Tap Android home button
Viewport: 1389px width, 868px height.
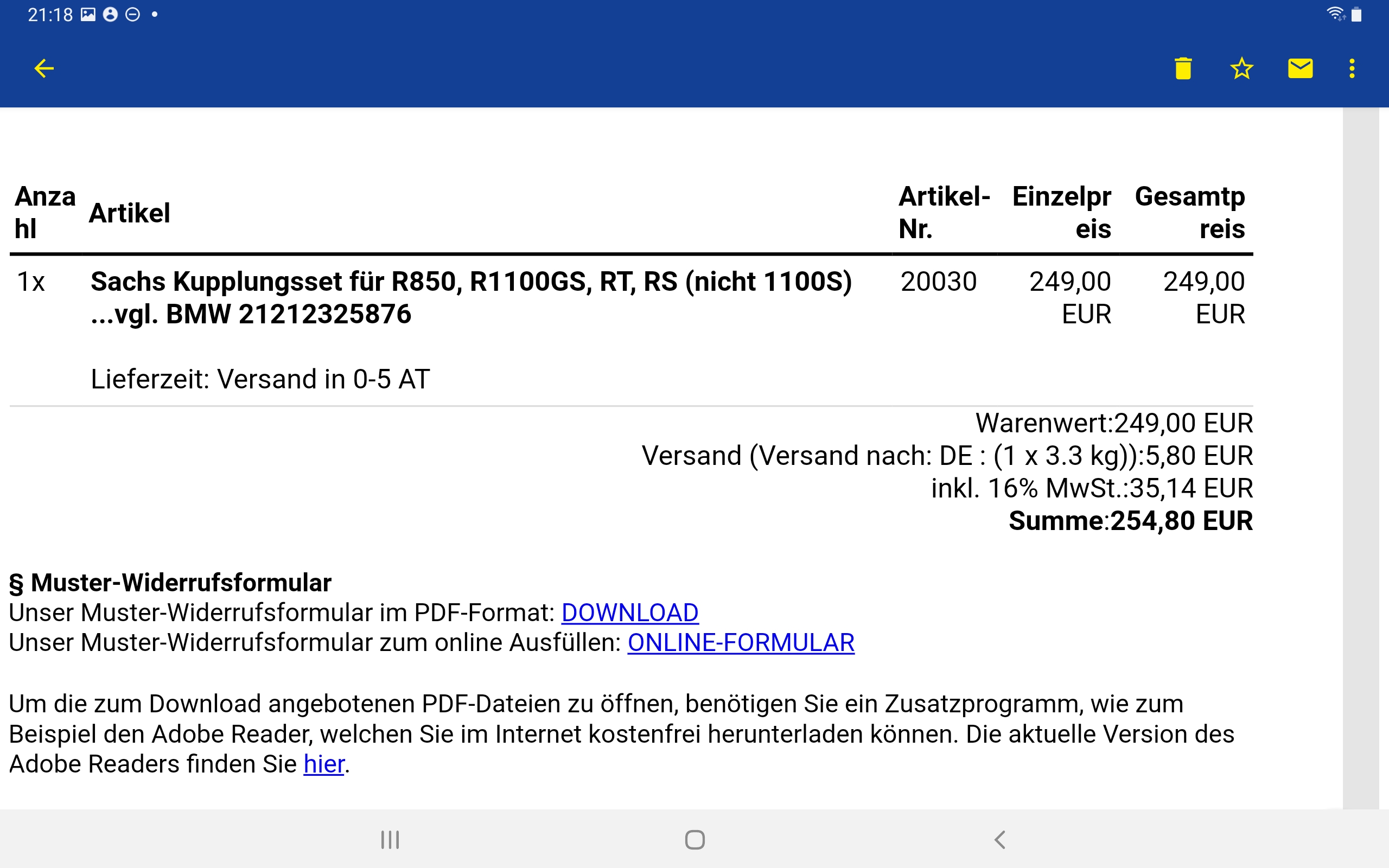(694, 840)
